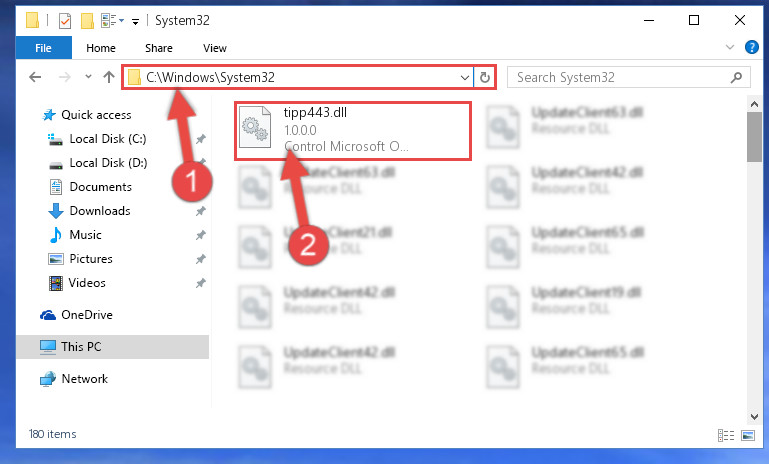
Task: Select the tipp443.dll file
Action: (353, 130)
